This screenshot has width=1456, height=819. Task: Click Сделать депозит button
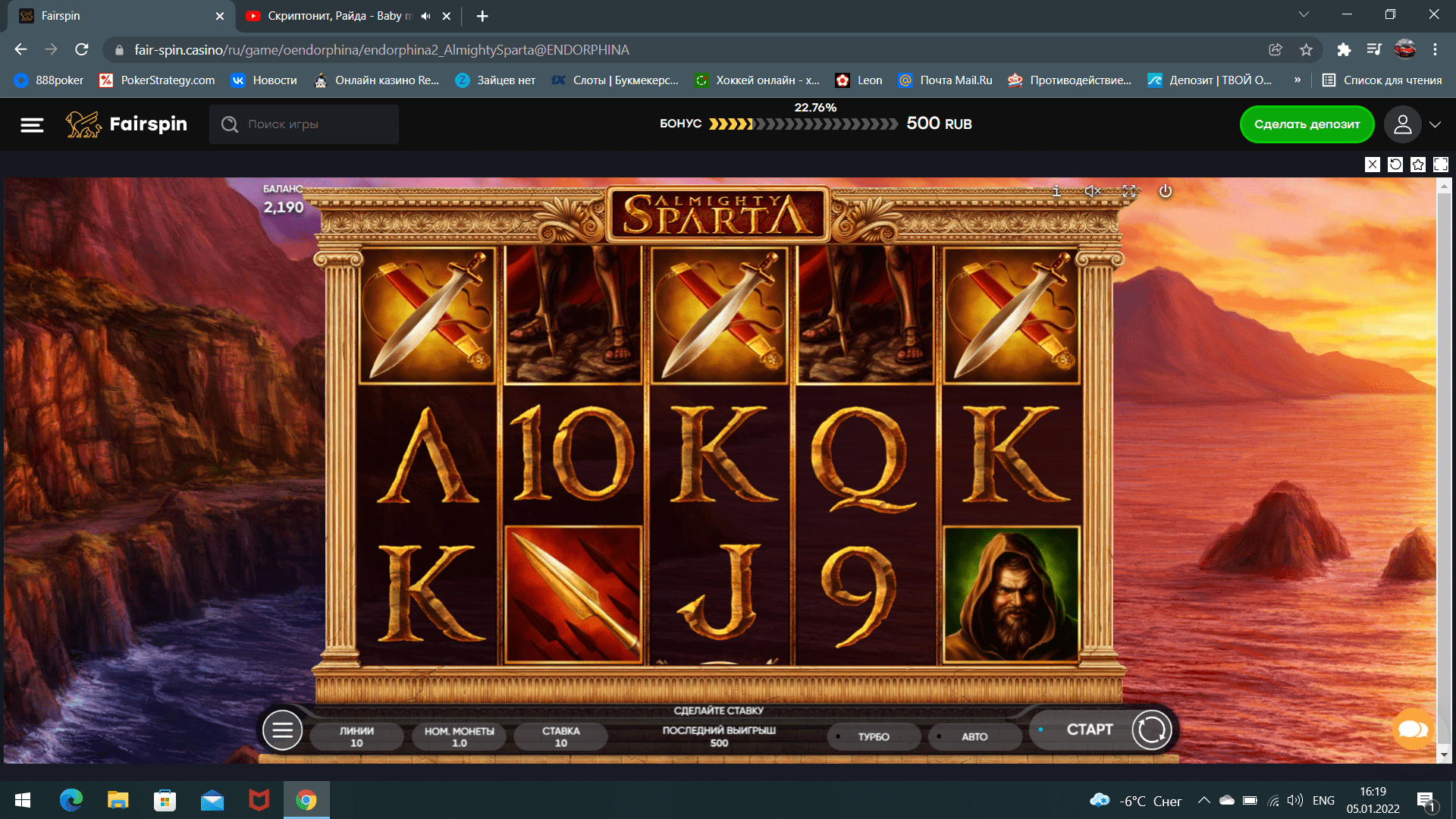click(1307, 124)
